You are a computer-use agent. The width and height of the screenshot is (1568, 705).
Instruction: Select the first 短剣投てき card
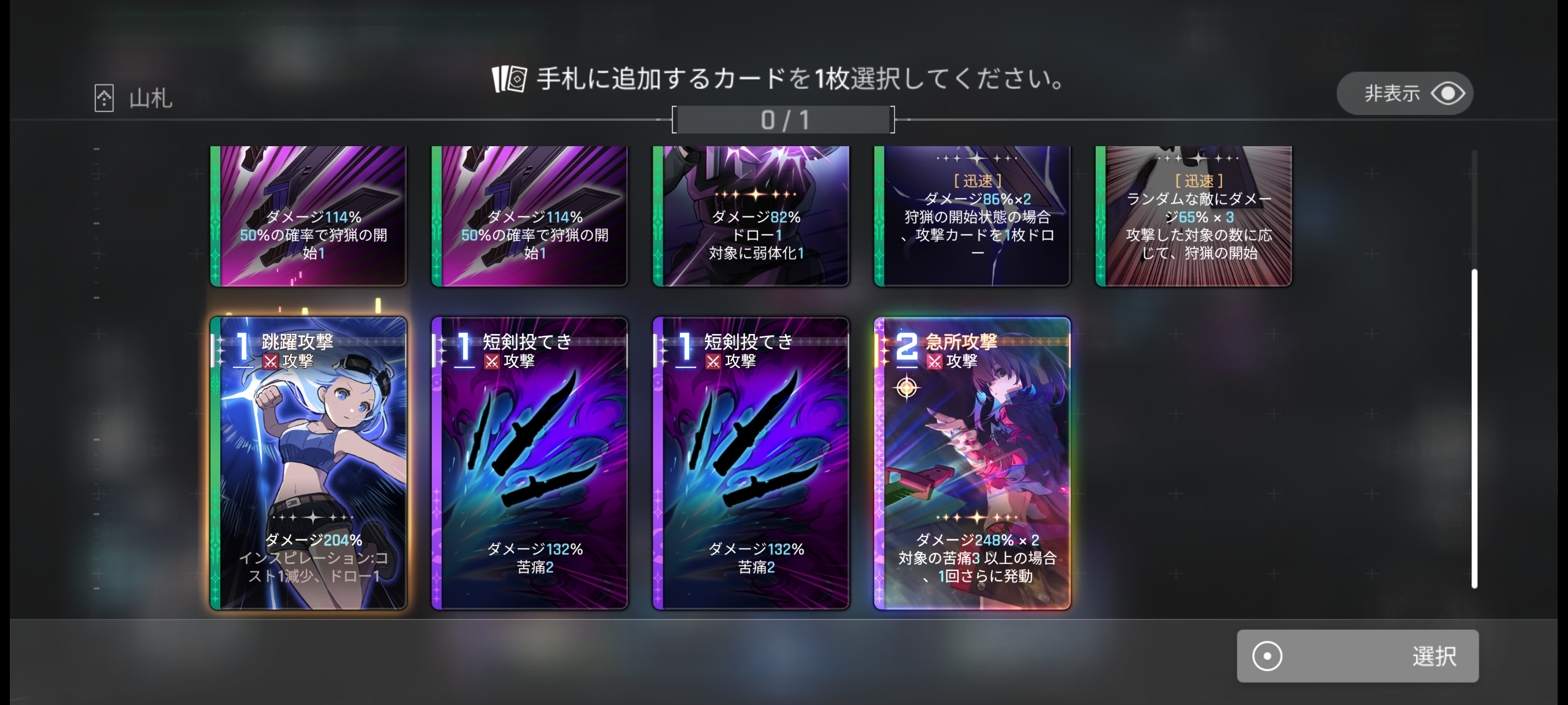point(530,462)
